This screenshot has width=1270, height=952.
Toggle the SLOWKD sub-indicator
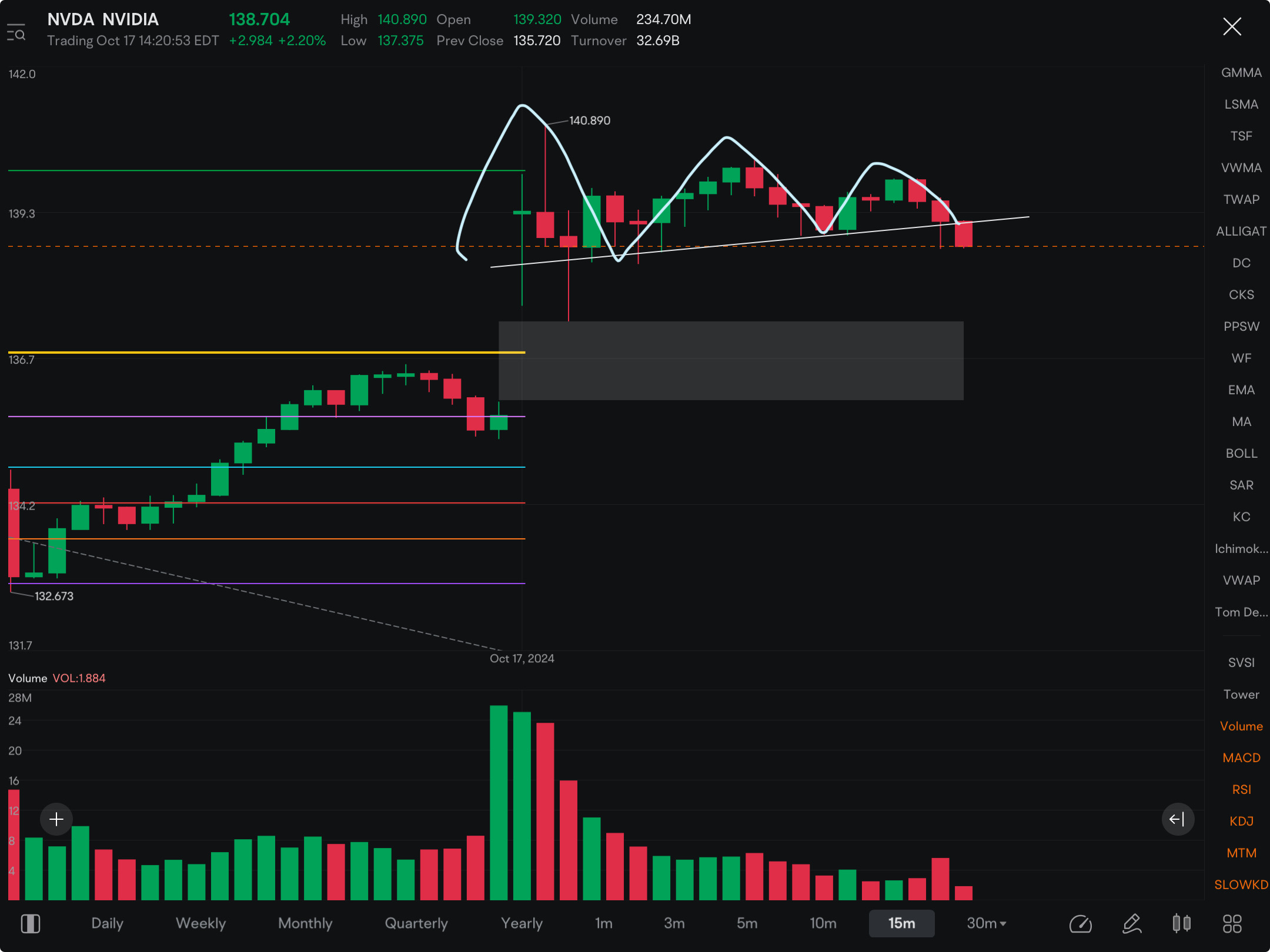pyautogui.click(x=1241, y=885)
